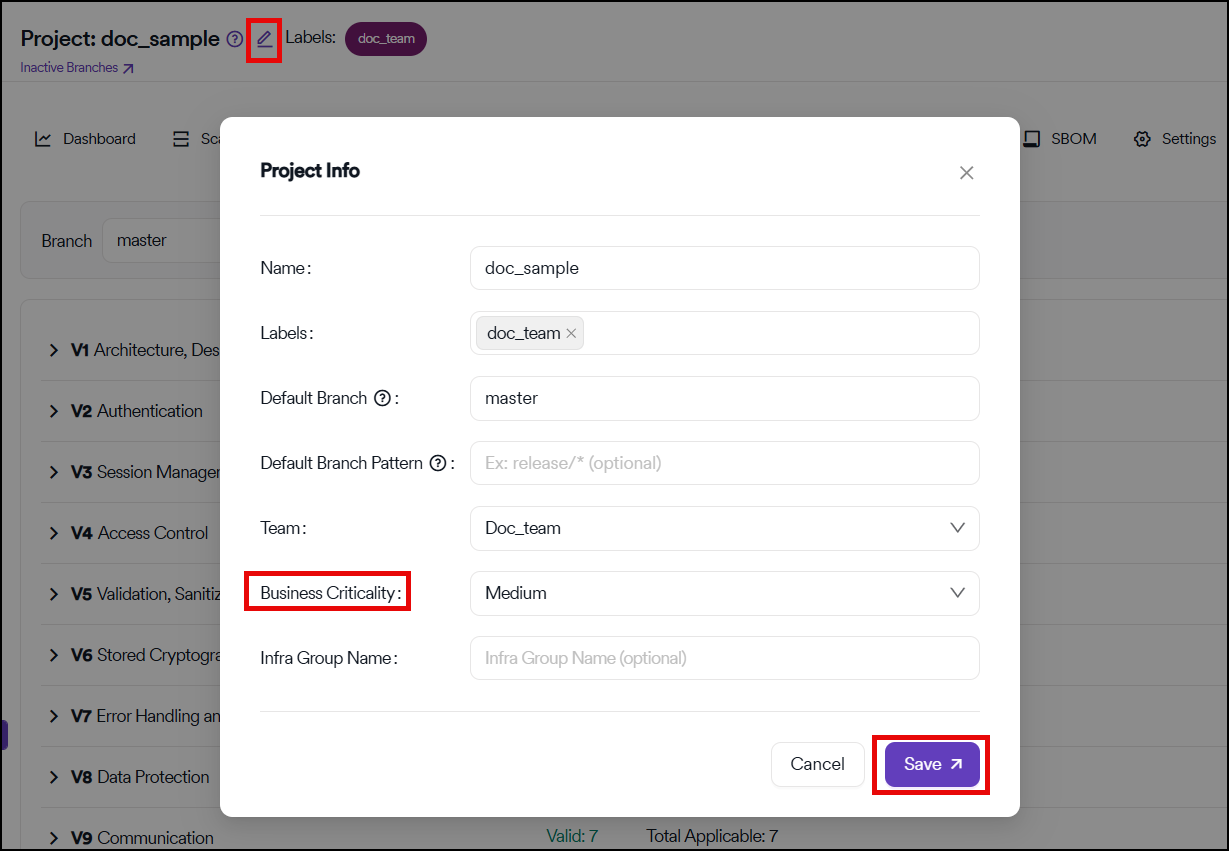The image size is (1229, 851).
Task: Remove the doc_team label tag
Action: (x=571, y=334)
